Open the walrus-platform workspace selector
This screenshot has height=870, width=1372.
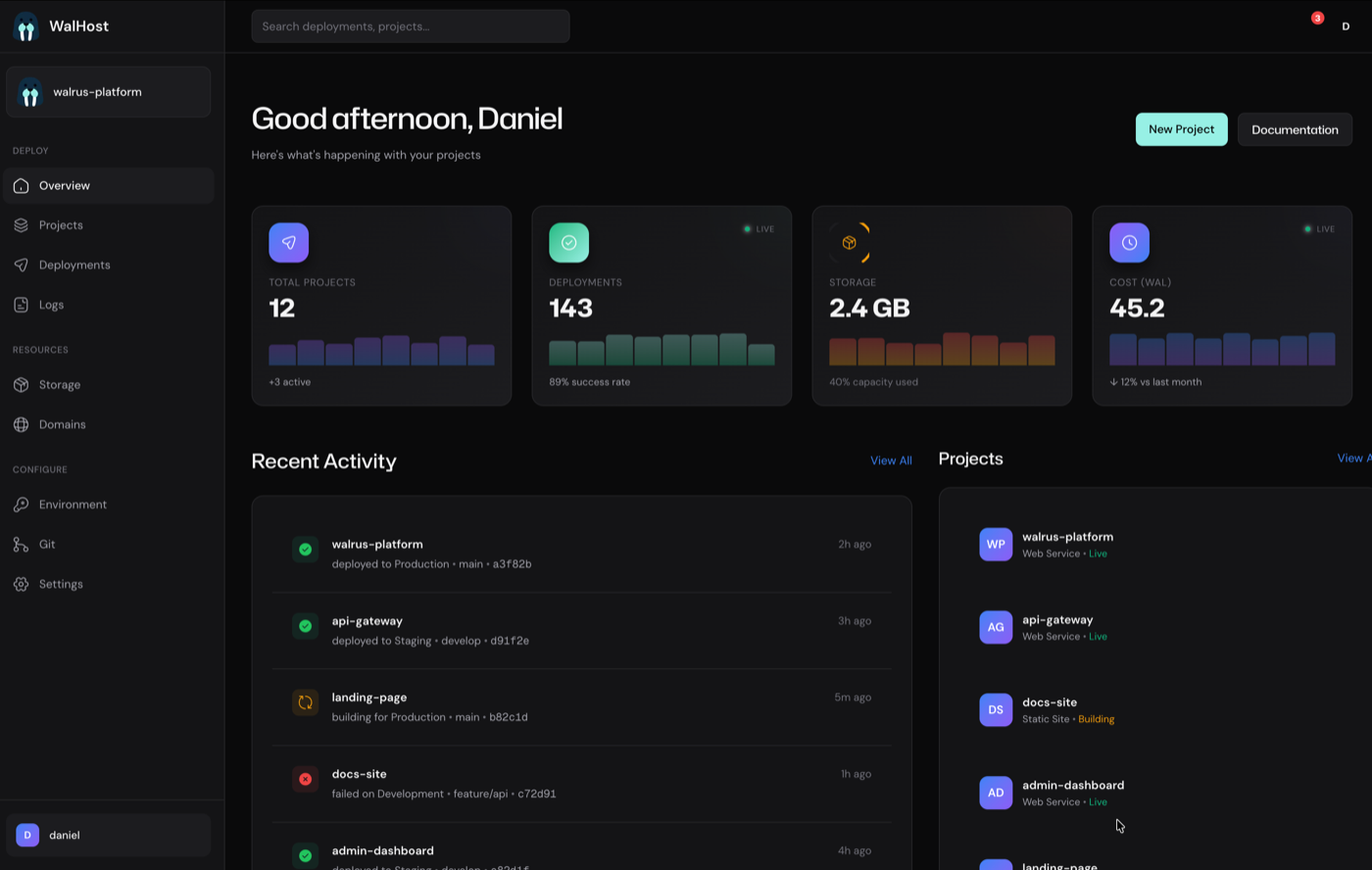click(x=109, y=92)
